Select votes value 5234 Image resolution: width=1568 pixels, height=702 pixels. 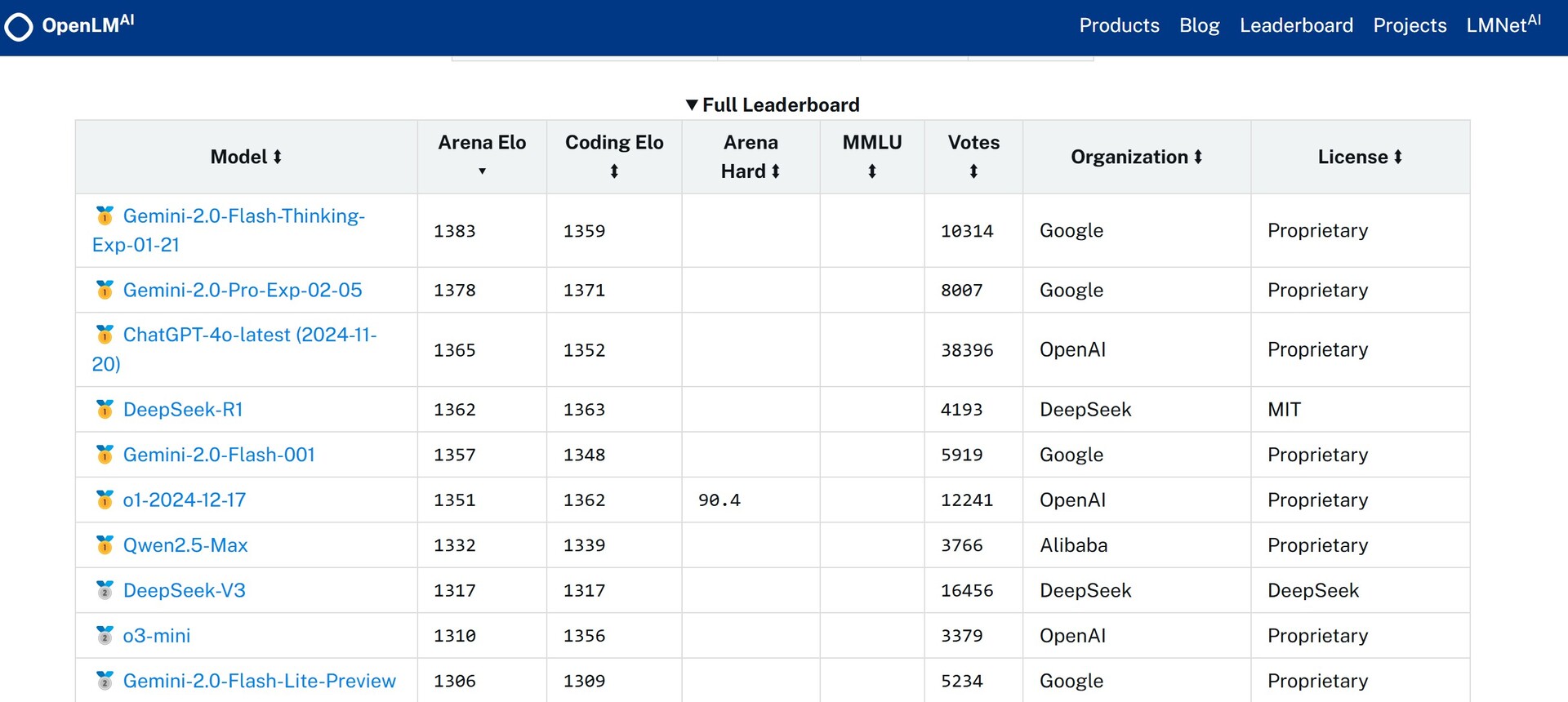point(962,682)
